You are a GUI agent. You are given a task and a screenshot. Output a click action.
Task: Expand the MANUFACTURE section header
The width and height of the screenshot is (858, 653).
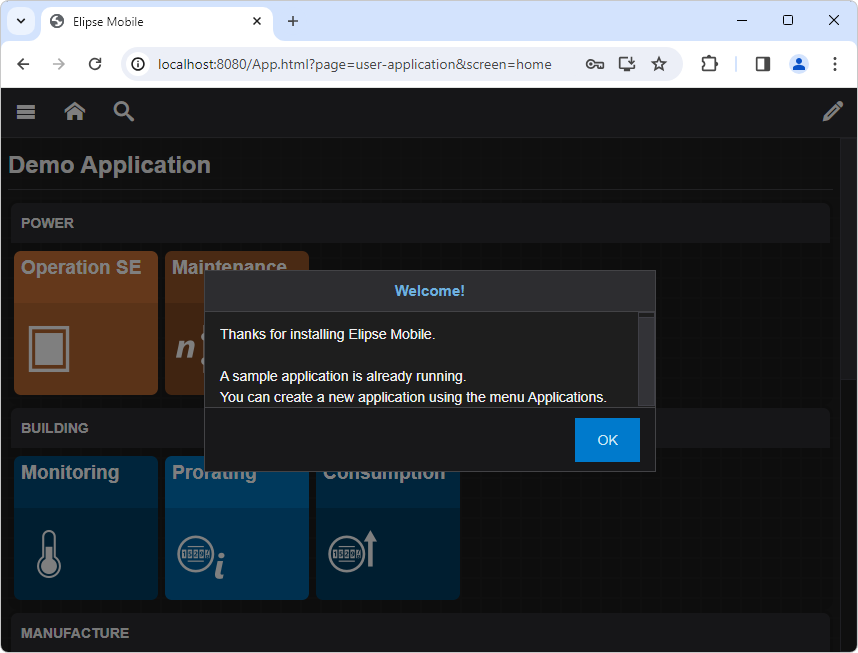[420, 633]
